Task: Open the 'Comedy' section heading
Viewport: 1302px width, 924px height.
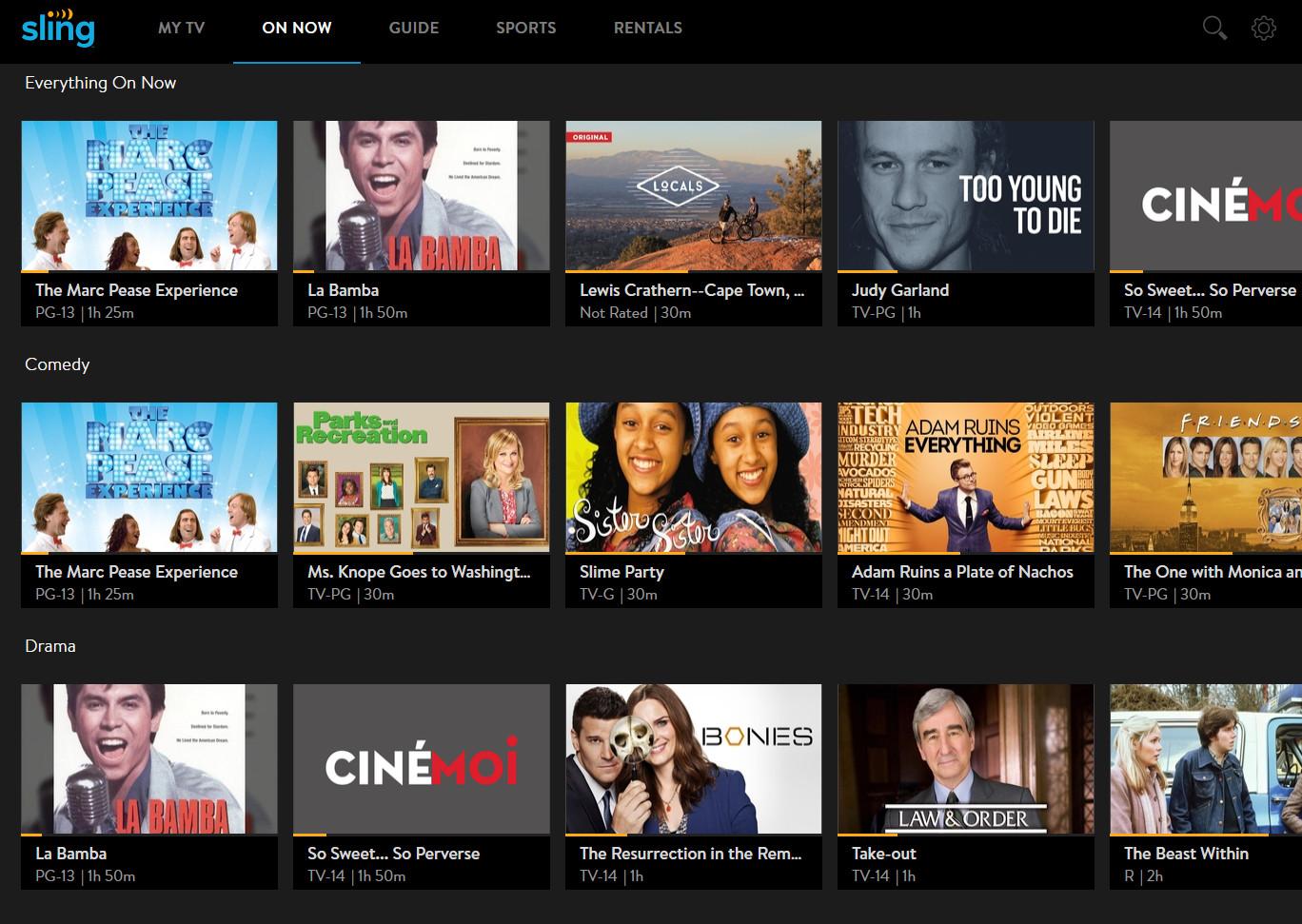Action: pos(57,364)
